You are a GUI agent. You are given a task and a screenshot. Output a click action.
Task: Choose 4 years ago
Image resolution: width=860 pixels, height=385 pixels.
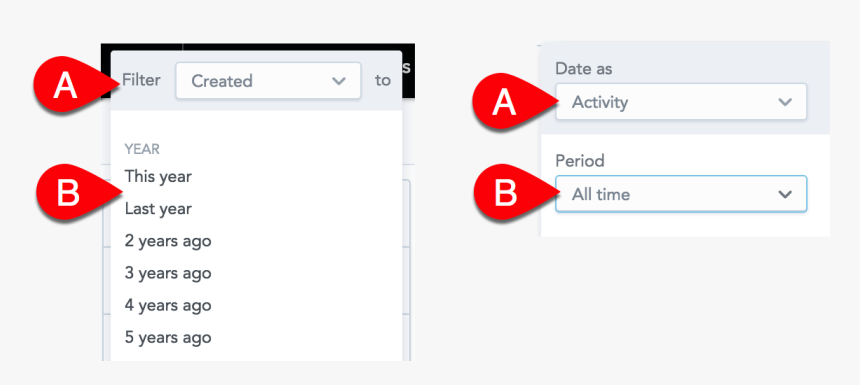168,305
